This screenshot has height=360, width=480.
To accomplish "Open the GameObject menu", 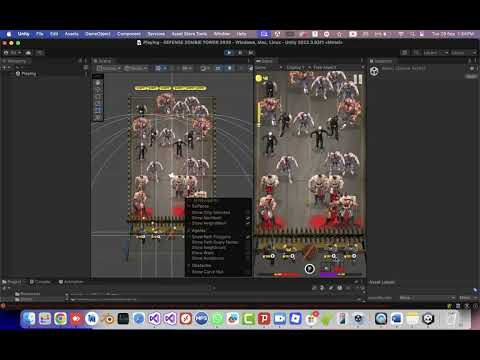I will (98, 34).
